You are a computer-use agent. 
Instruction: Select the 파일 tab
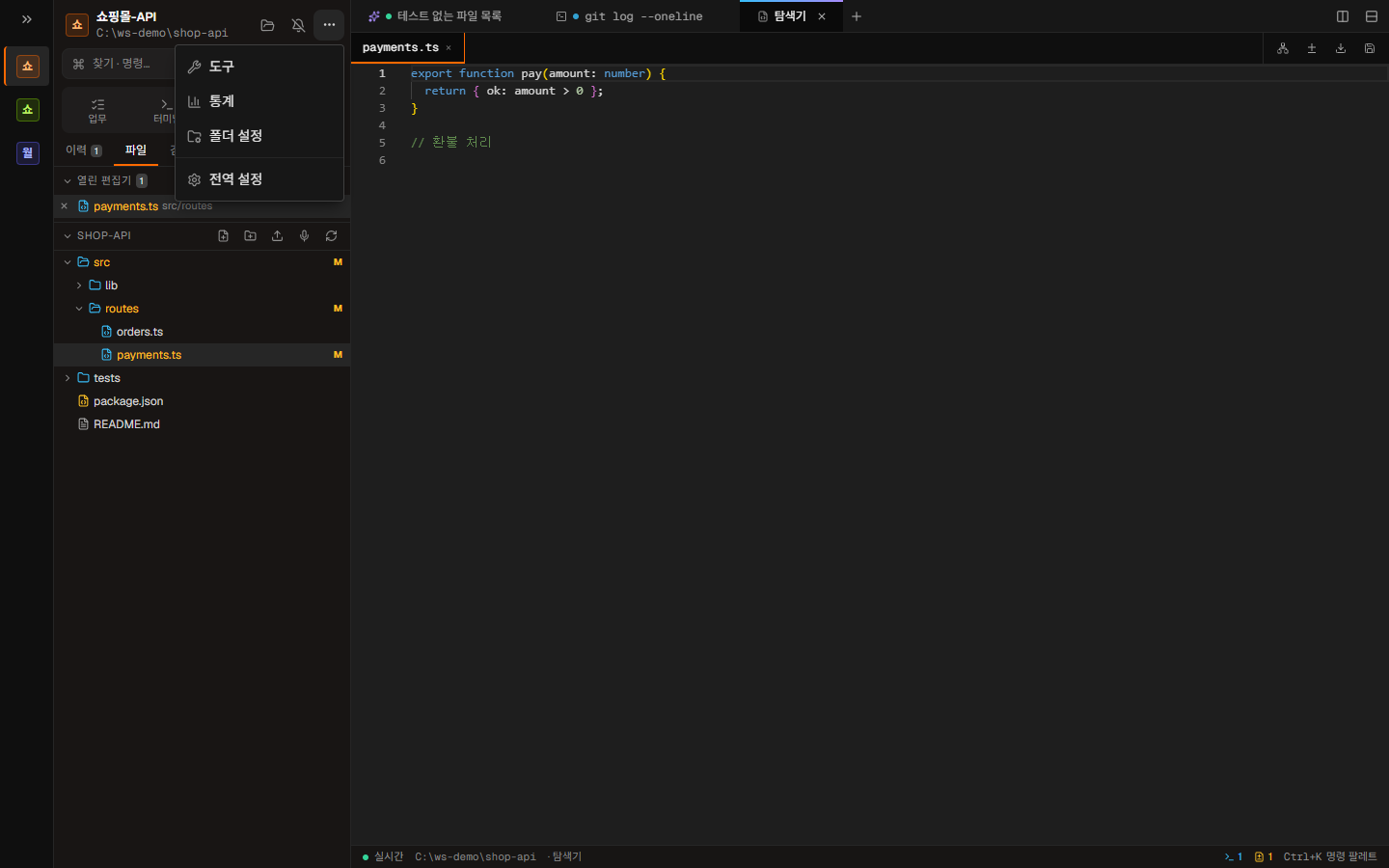[136, 150]
